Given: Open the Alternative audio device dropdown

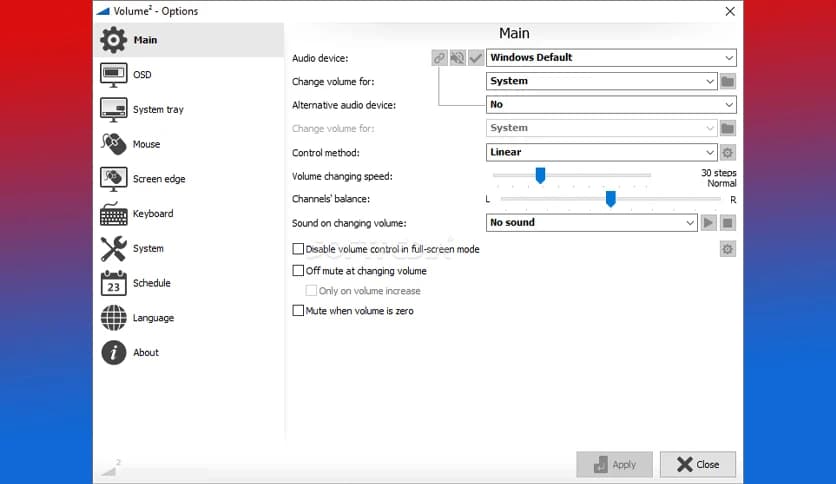Looking at the screenshot, I should (x=611, y=105).
